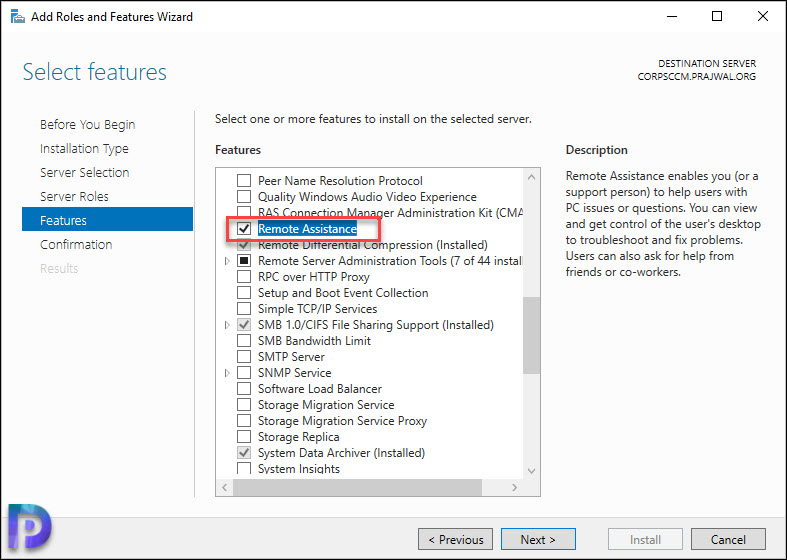Screen dimensions: 787x560
Task: Expand SMB 1.0/CIFS File Sharing Support
Action: pos(227,325)
